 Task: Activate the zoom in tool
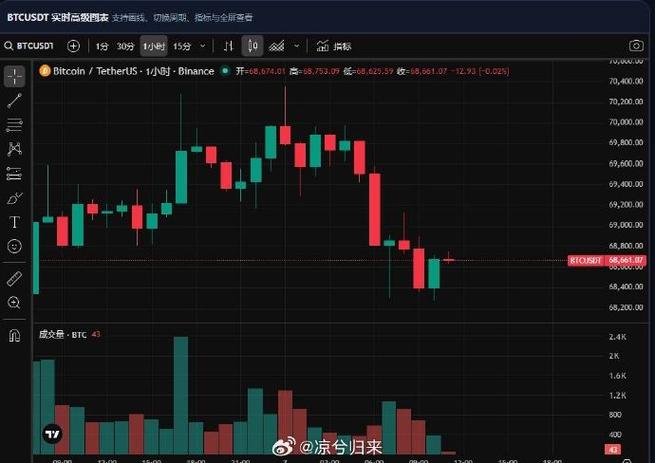coord(15,303)
